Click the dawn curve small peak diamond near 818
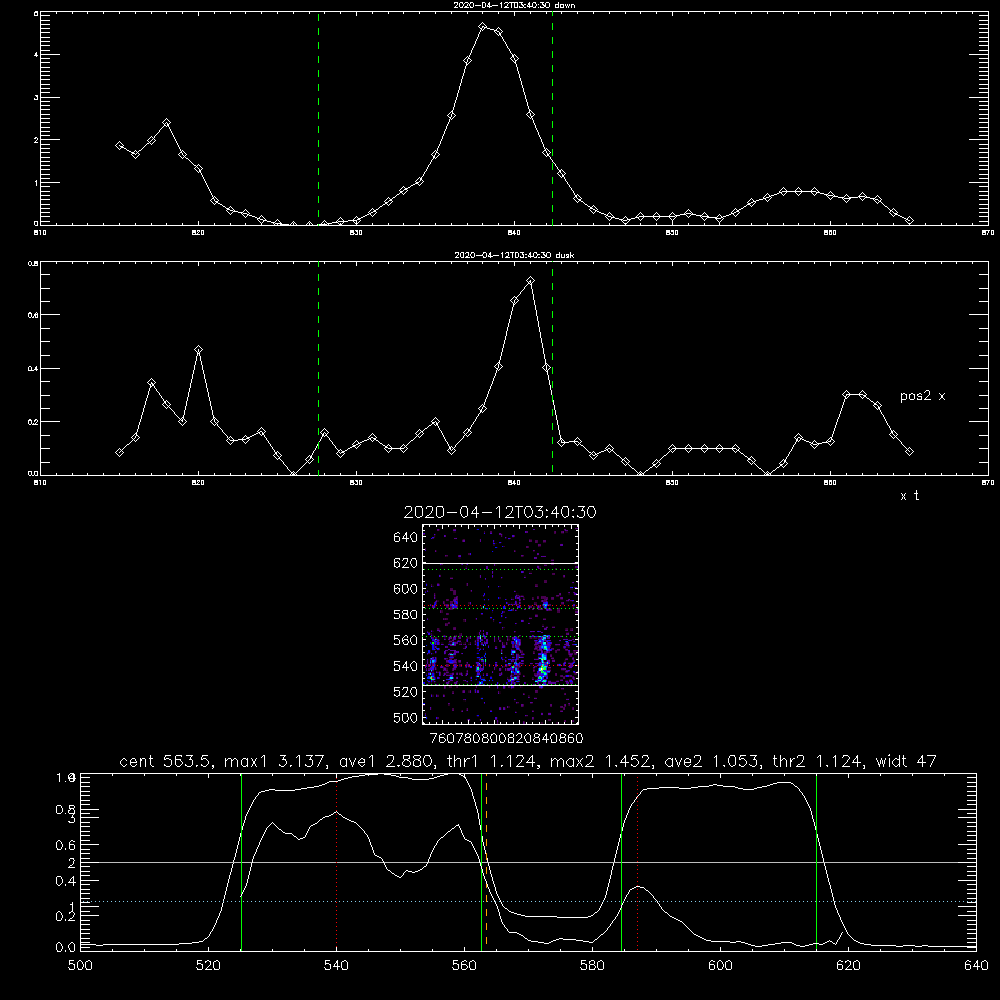The width and height of the screenshot is (1000, 1000). pyautogui.click(x=166, y=122)
